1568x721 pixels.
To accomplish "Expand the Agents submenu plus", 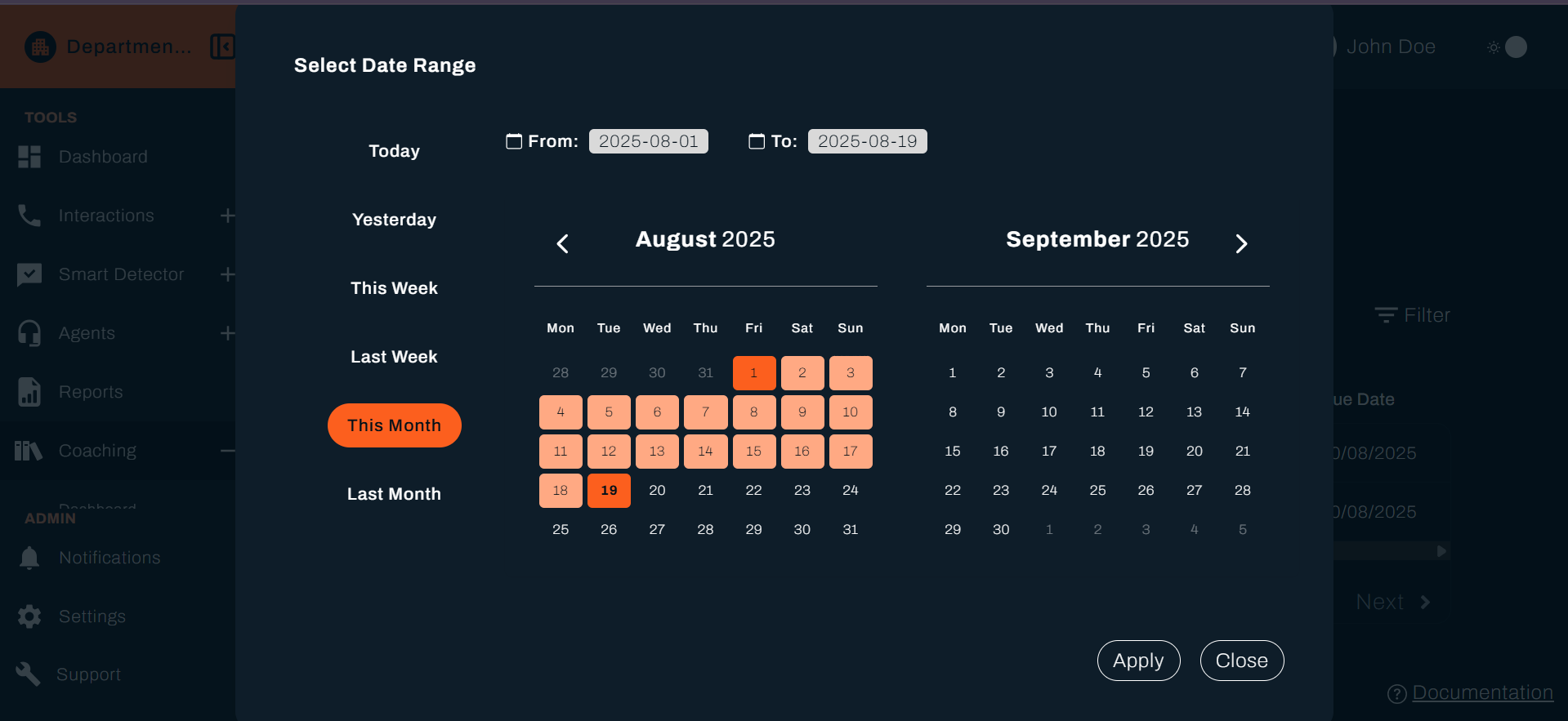I will pyautogui.click(x=227, y=333).
